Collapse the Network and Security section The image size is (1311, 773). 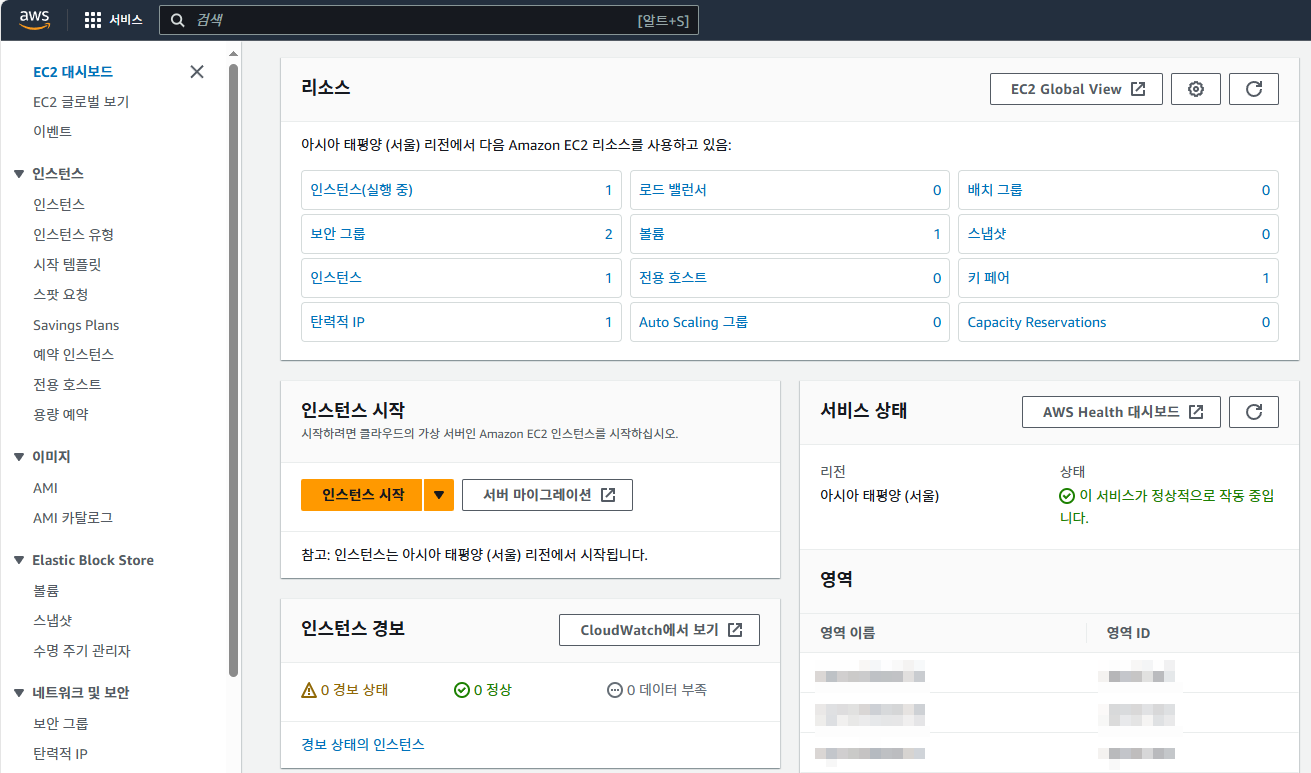click(x=18, y=693)
